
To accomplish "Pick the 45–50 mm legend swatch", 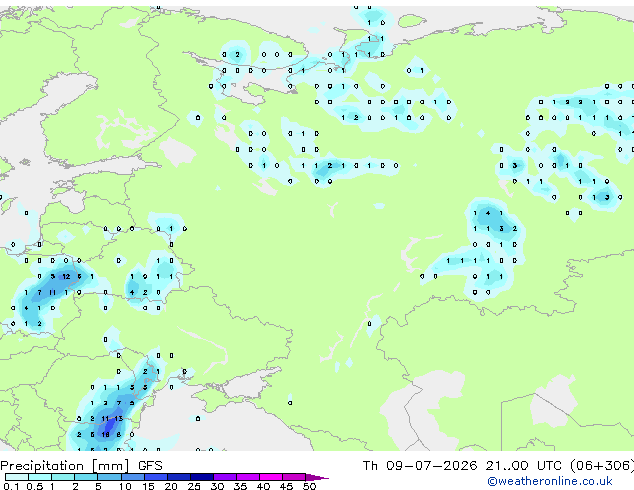I will (294, 477).
